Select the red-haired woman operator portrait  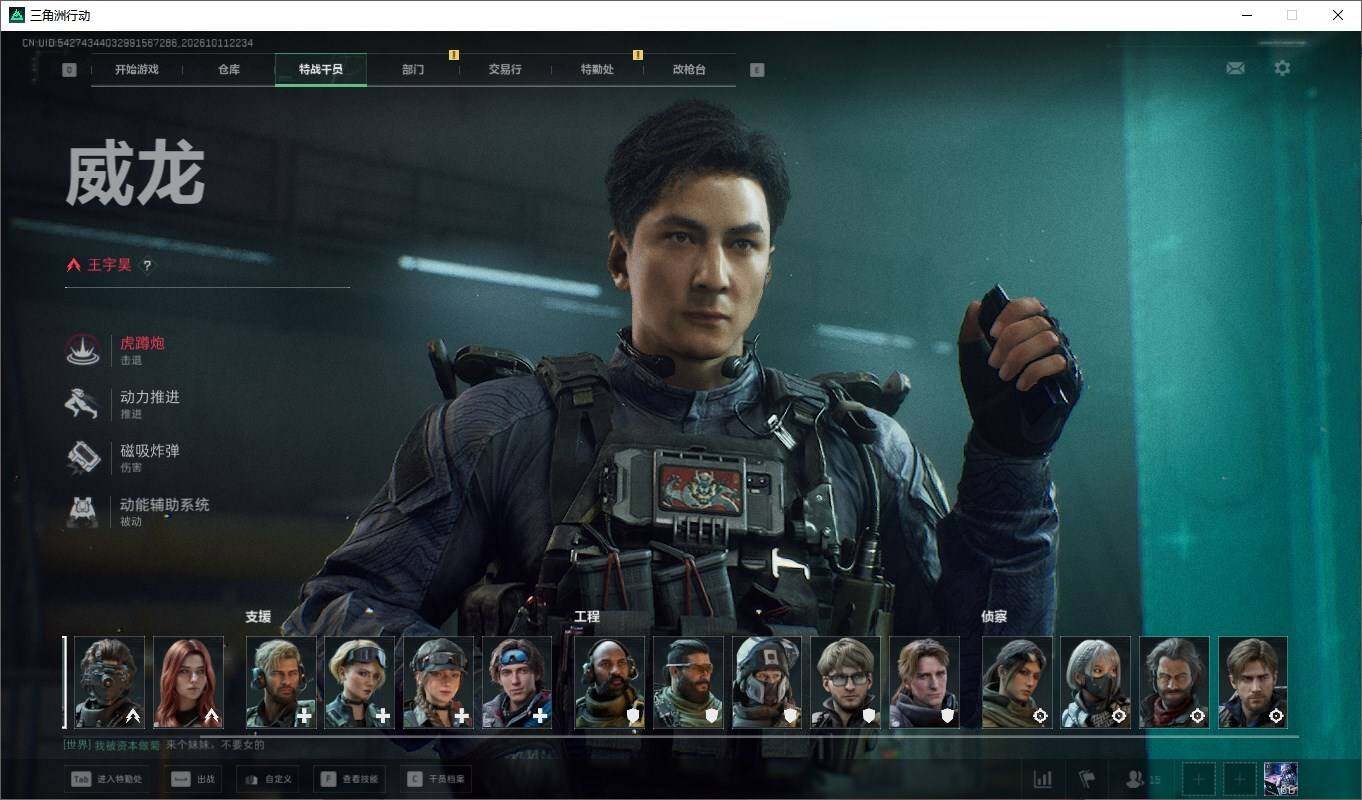(x=188, y=682)
